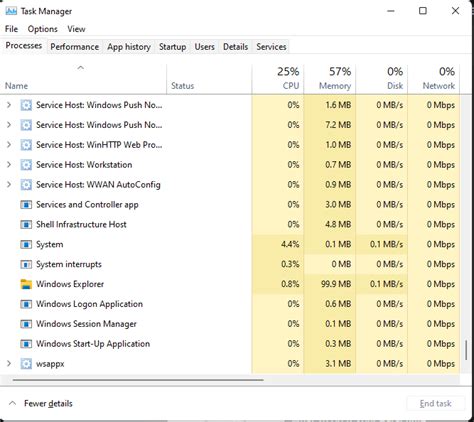Sort processes by the Network column header
This screenshot has width=474, height=422.
433,79
